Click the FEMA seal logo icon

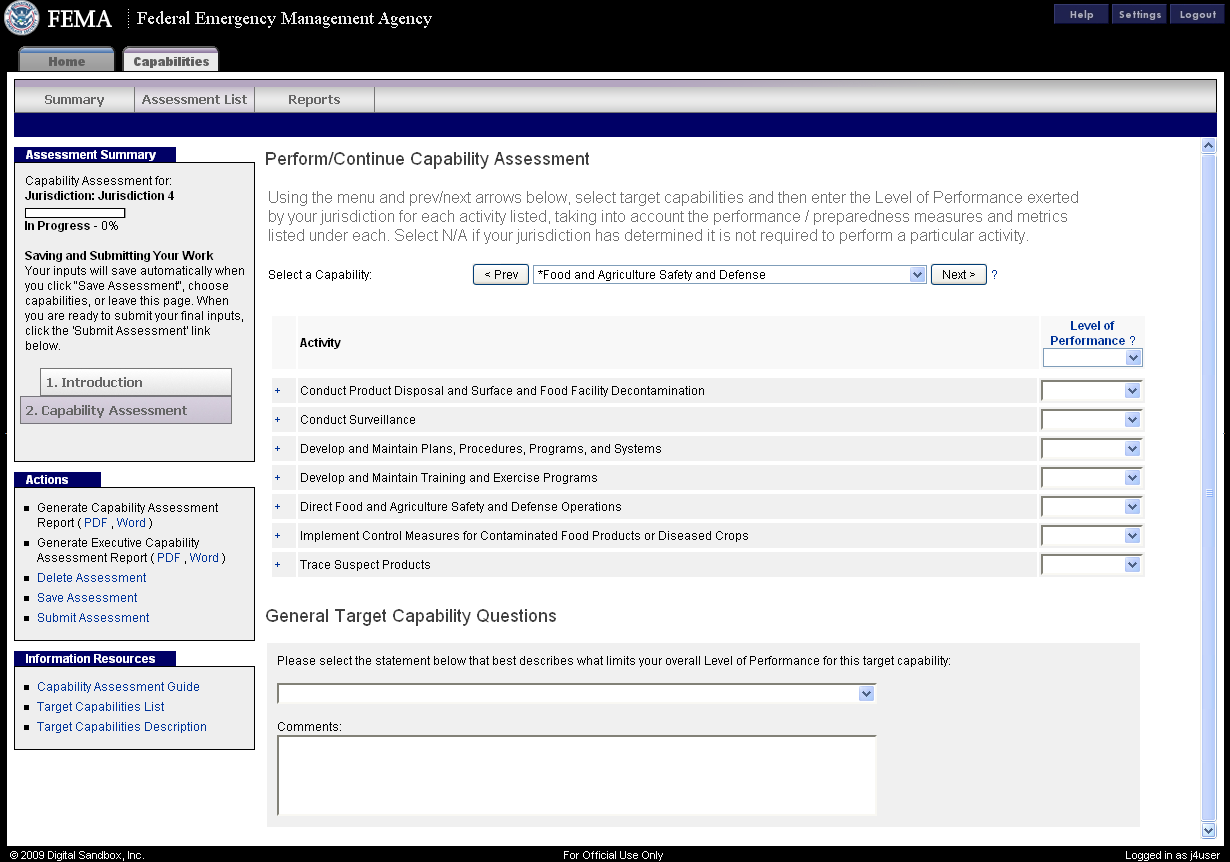pyautogui.click(x=22, y=18)
